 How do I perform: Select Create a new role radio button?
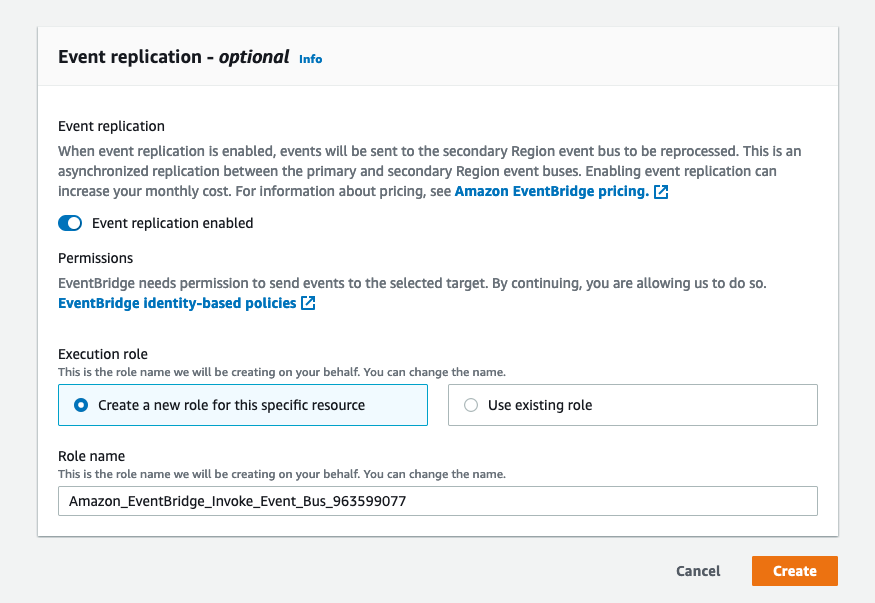[82, 405]
